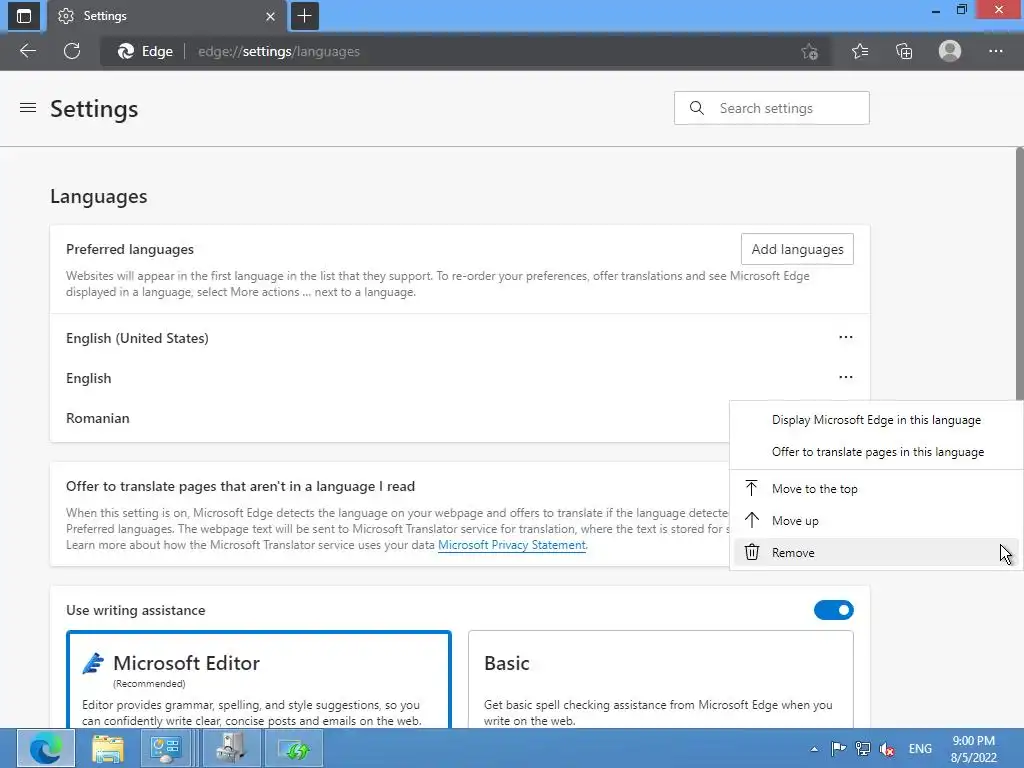Click the page vertical scrollbar thumb
Image resolution: width=1024 pixels, height=768 pixels.
click(x=1019, y=274)
